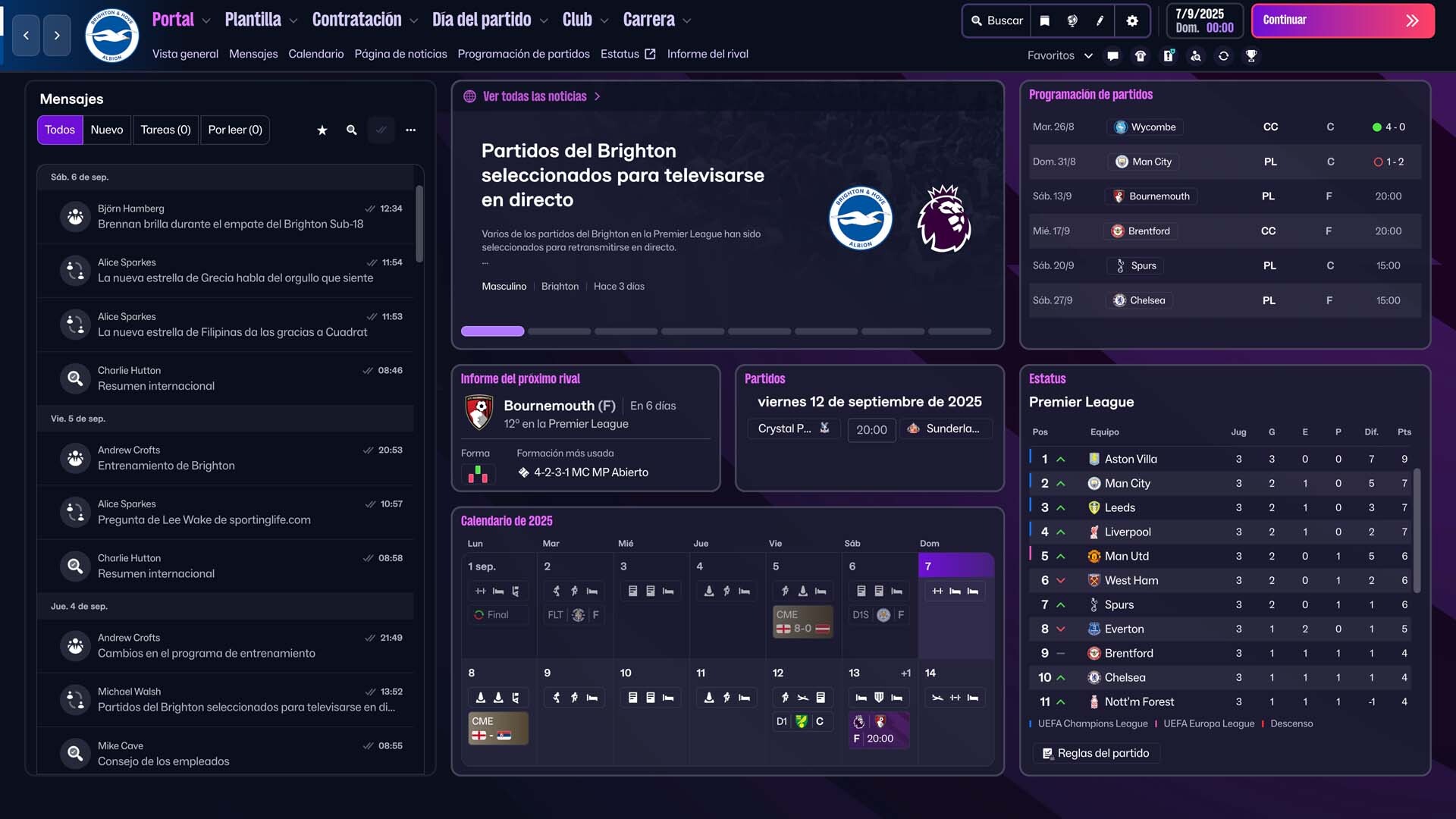1456x819 pixels.
Task: Expand the Favoritos dropdown
Action: 1059,55
